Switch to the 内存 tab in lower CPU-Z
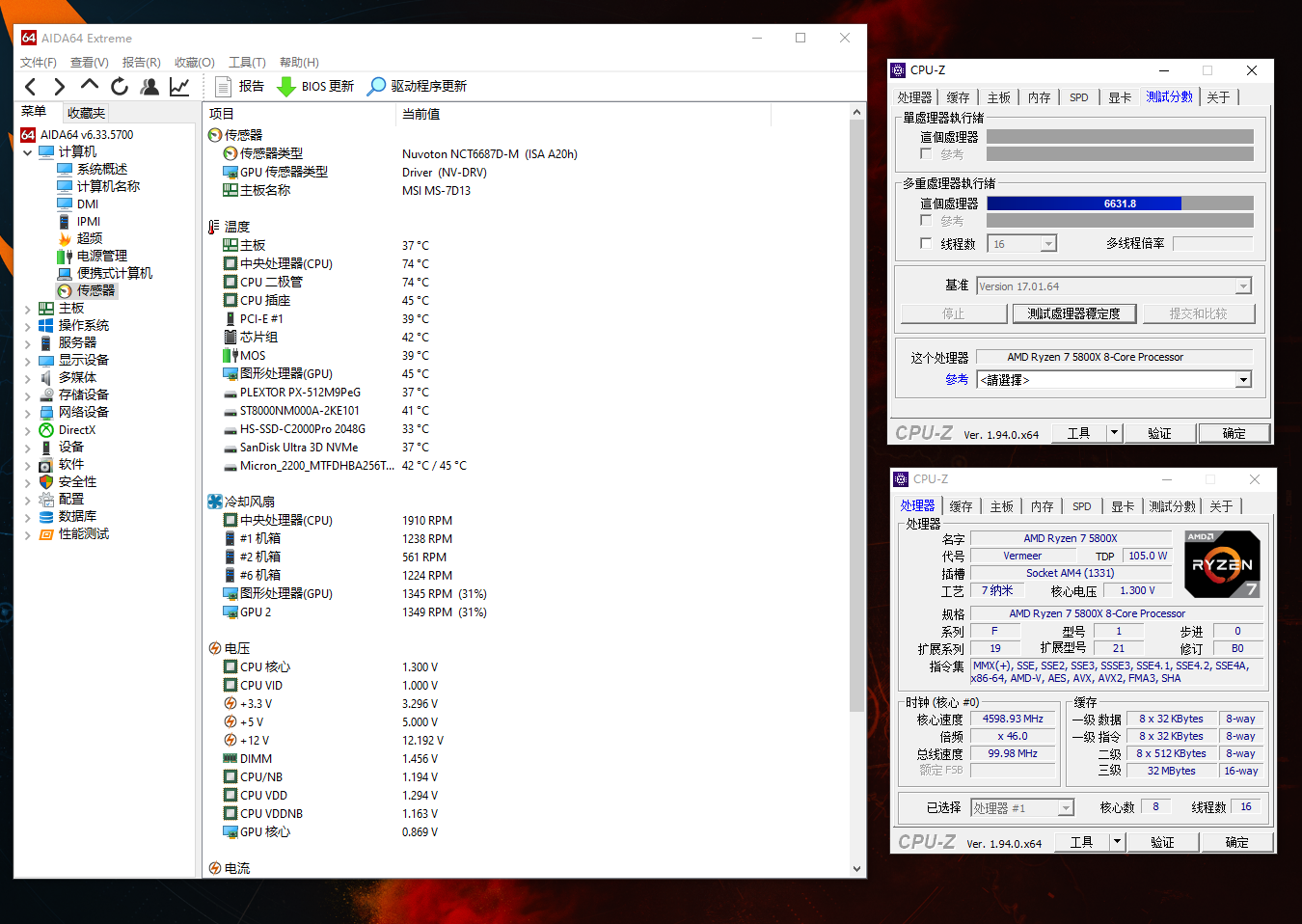Image resolution: width=1302 pixels, height=924 pixels. click(x=1042, y=506)
